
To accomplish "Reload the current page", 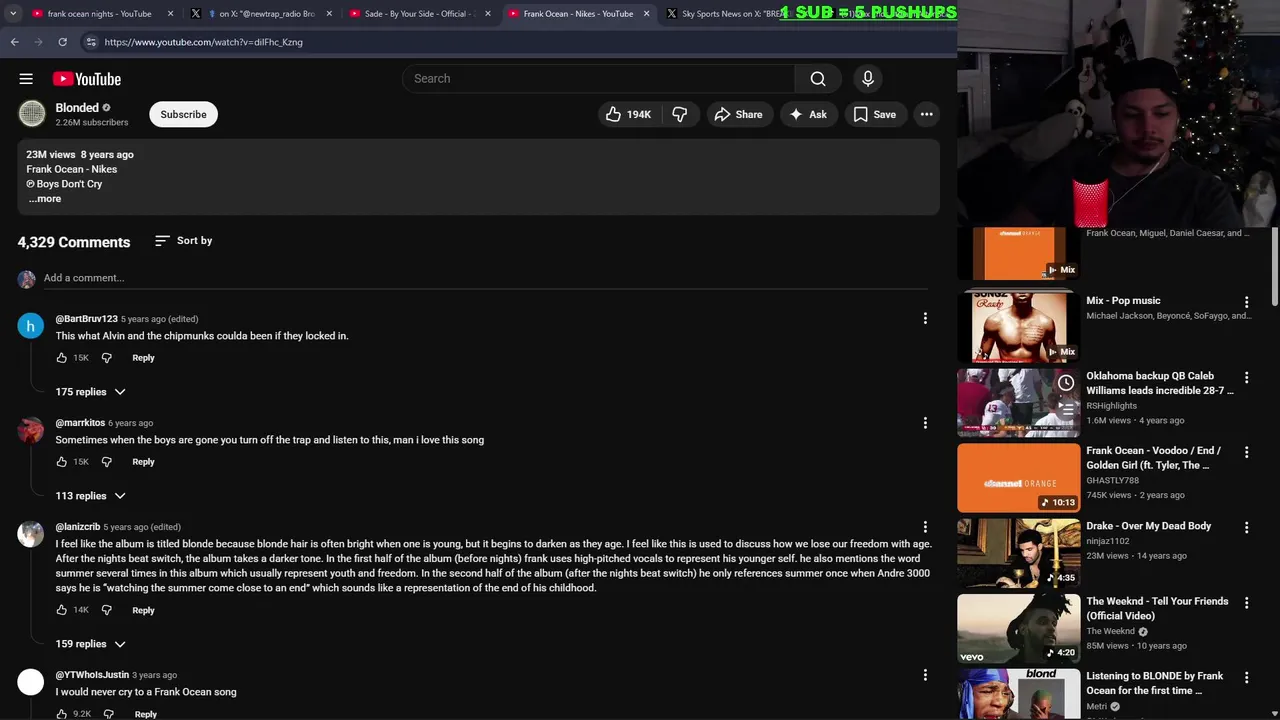I will (62, 42).
